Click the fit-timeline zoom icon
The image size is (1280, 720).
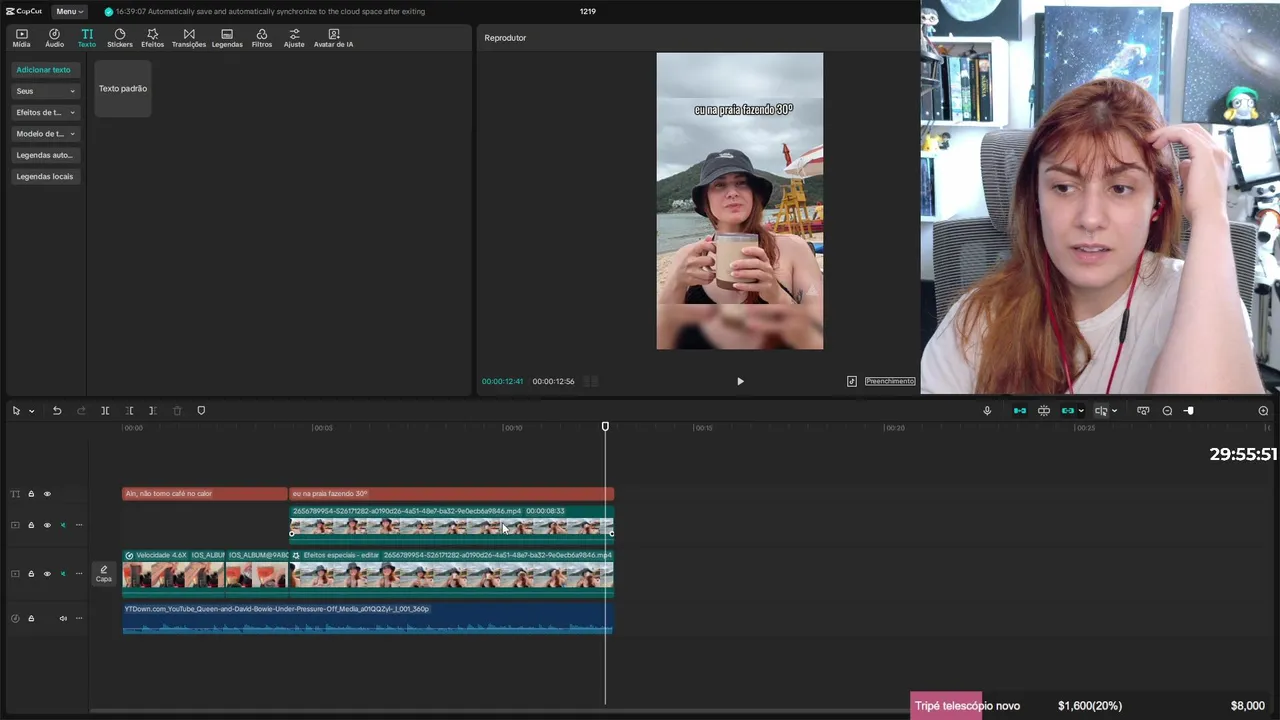point(1143,411)
